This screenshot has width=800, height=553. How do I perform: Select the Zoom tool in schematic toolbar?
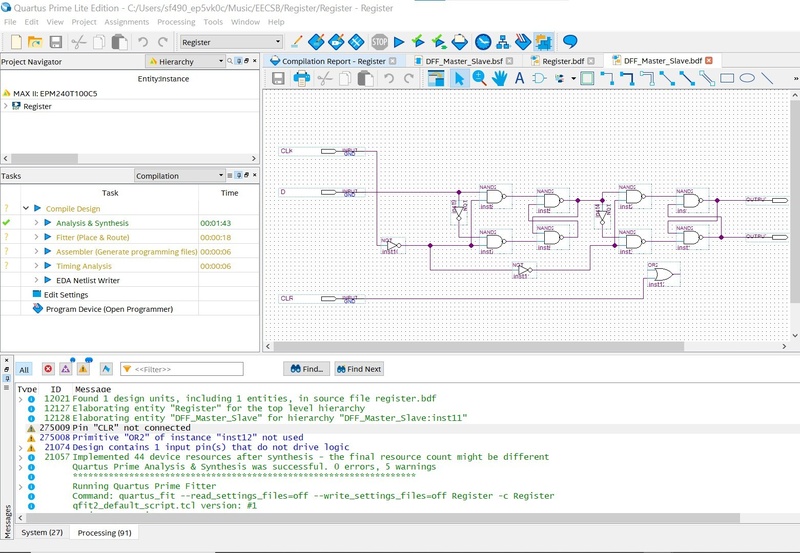480,78
